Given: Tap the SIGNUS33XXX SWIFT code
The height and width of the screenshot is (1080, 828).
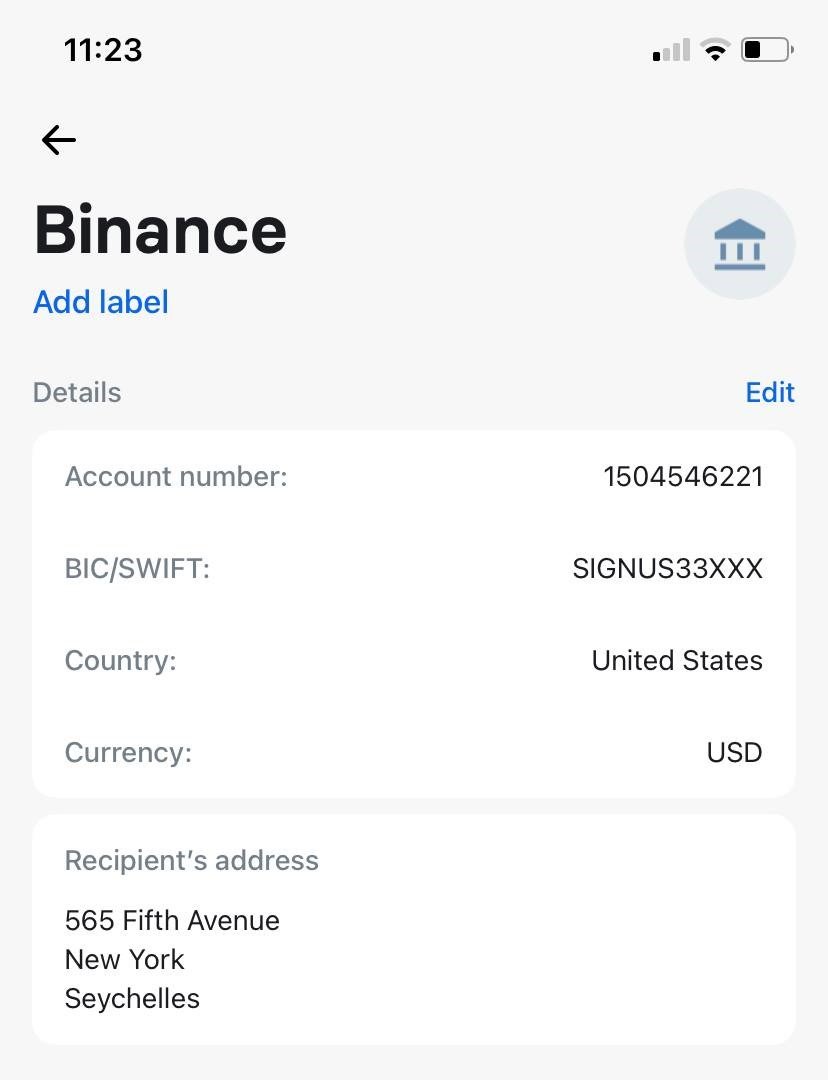Looking at the screenshot, I should pyautogui.click(x=667, y=569).
